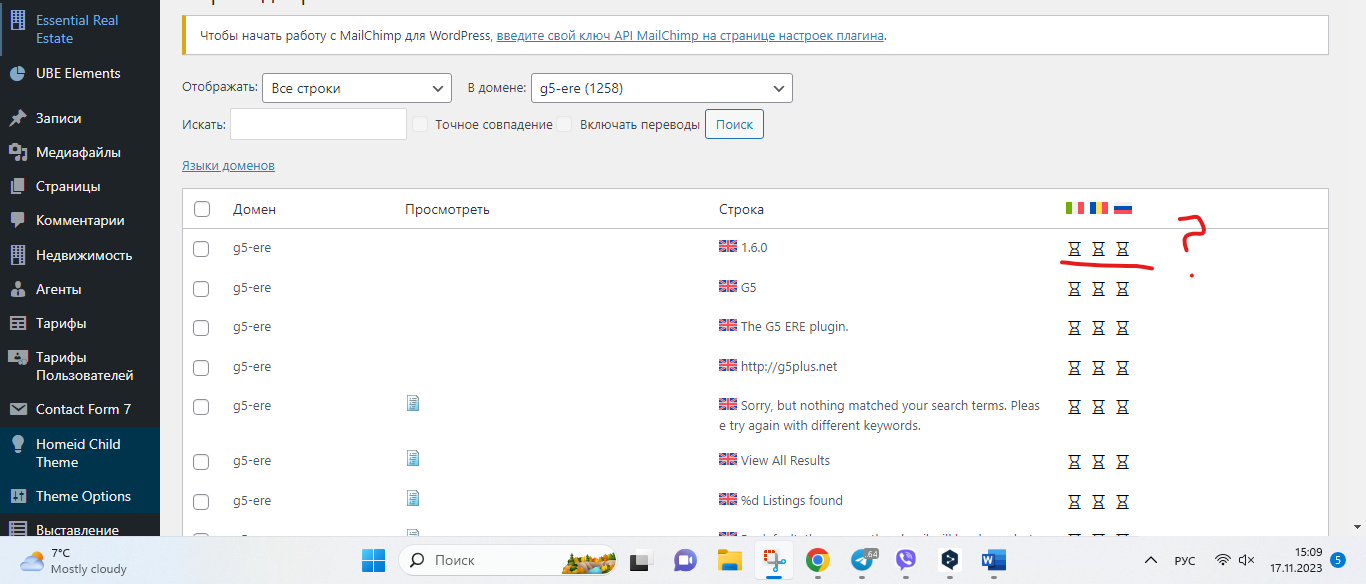1366x584 pixels.
Task: Follow the MailChimp API key settings link
Action: point(690,35)
